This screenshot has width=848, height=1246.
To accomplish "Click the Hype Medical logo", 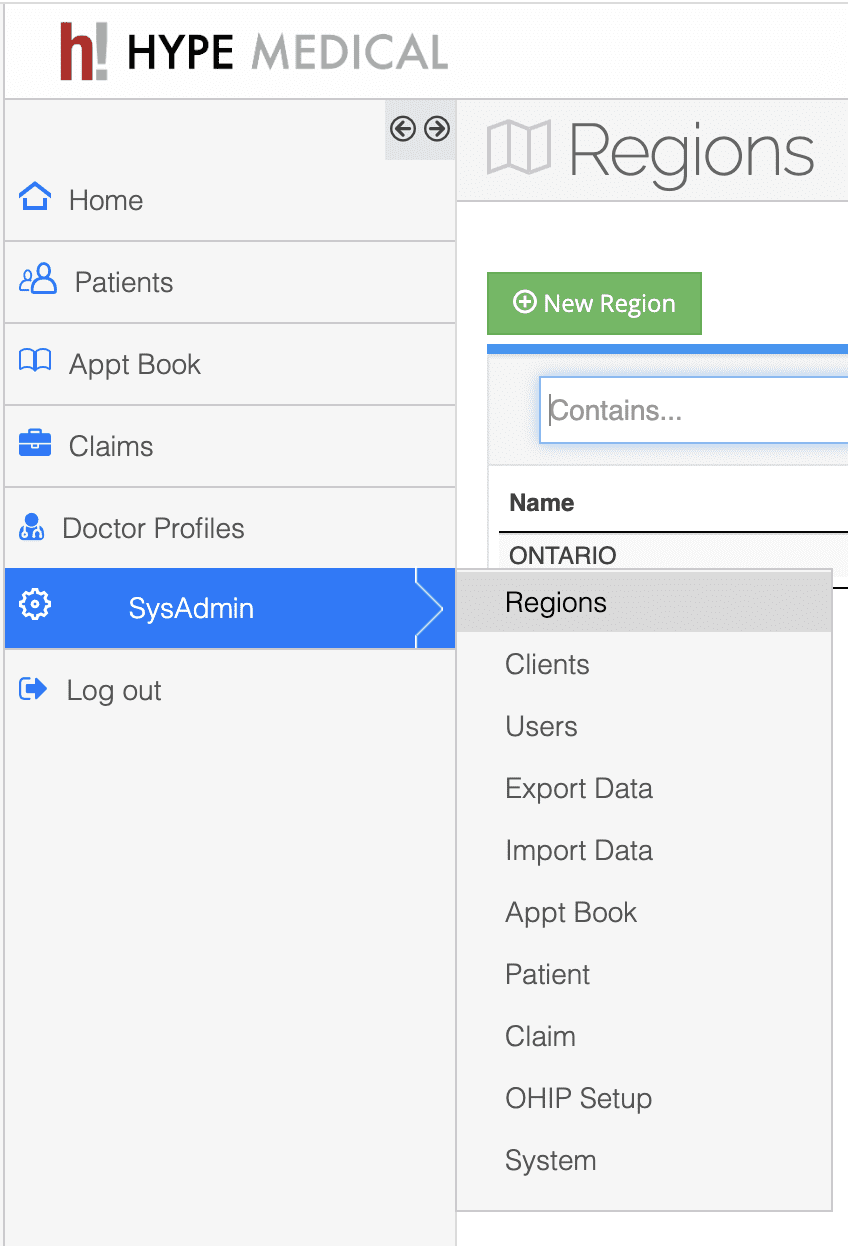I will (253, 51).
